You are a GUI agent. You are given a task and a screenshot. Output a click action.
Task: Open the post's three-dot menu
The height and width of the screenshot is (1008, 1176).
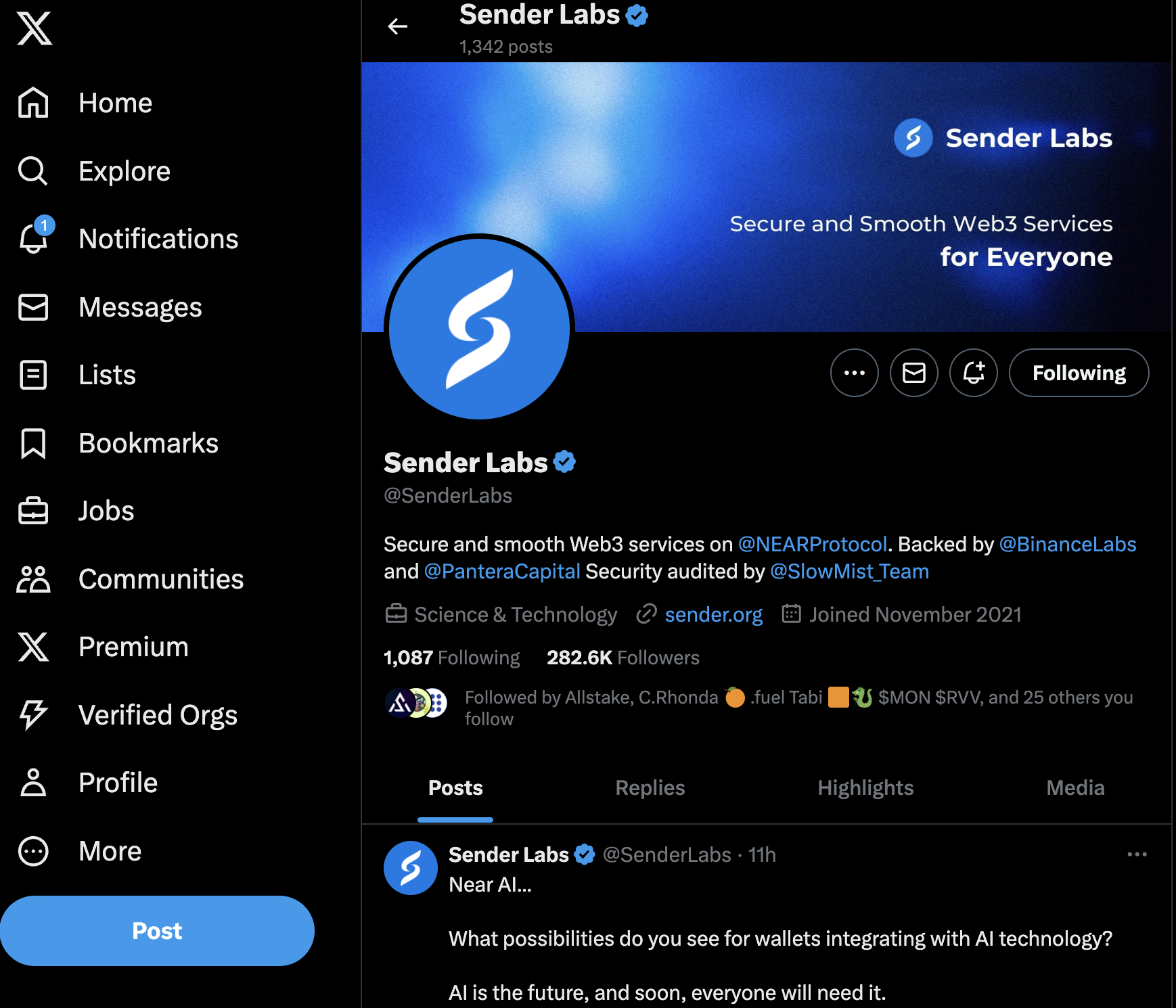[1137, 854]
